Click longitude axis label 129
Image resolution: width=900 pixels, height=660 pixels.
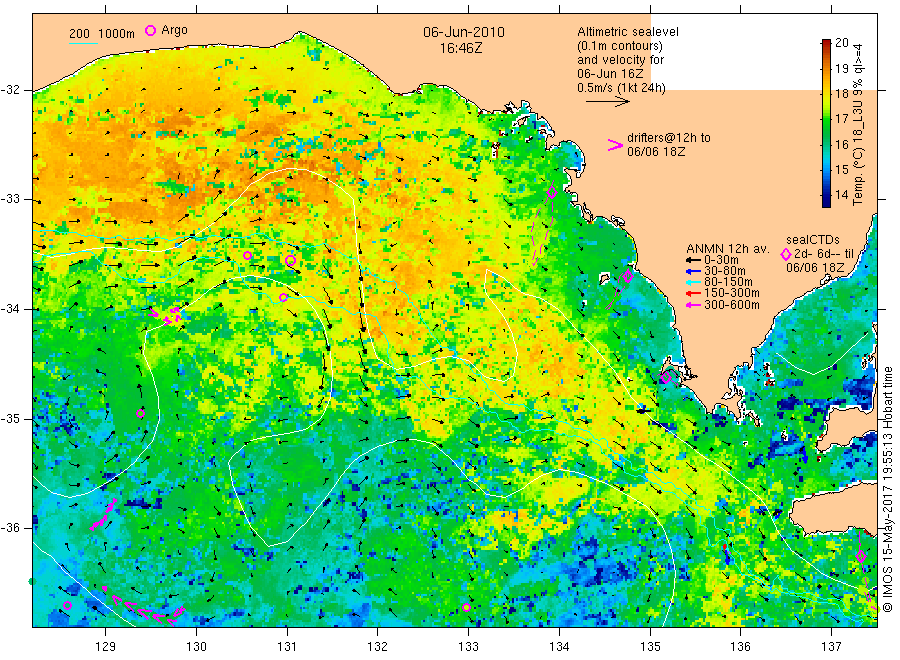pyautogui.click(x=106, y=647)
